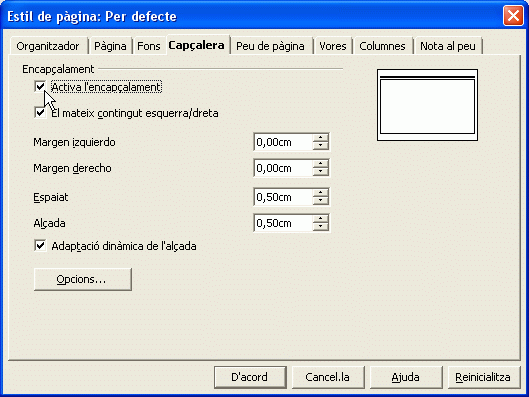Image resolution: width=529 pixels, height=397 pixels.
Task: Toggle El mateix contingut esquerra/dreta checkbox
Action: 40,113
